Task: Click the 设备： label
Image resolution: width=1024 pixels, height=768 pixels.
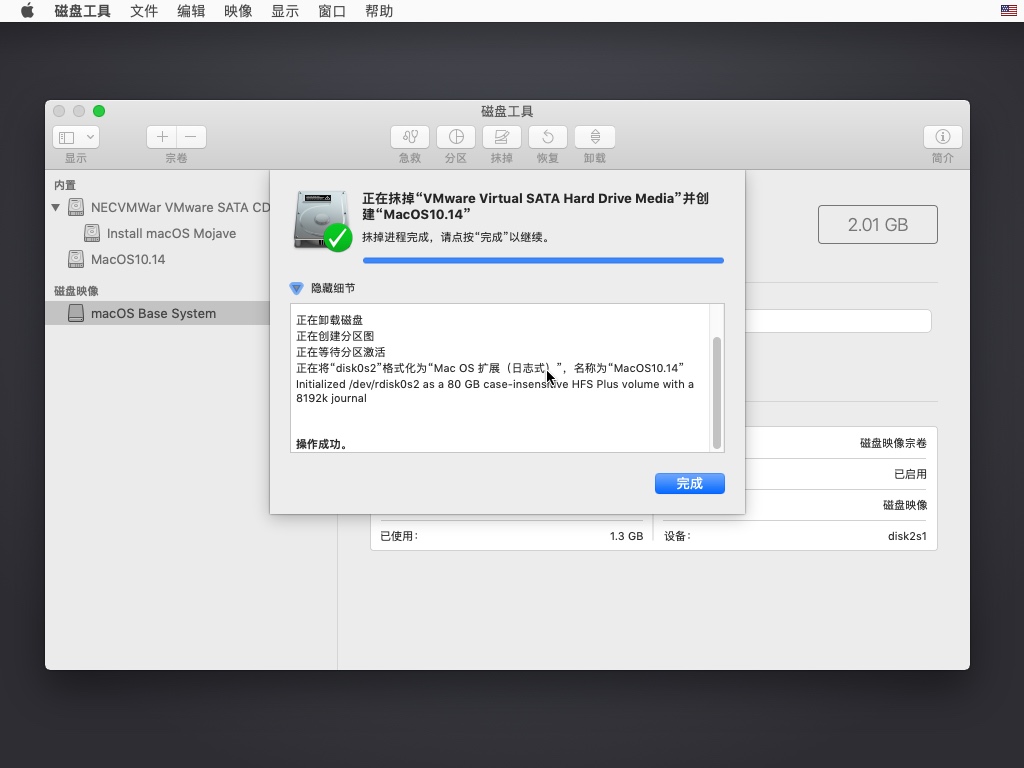Action: tap(677, 536)
